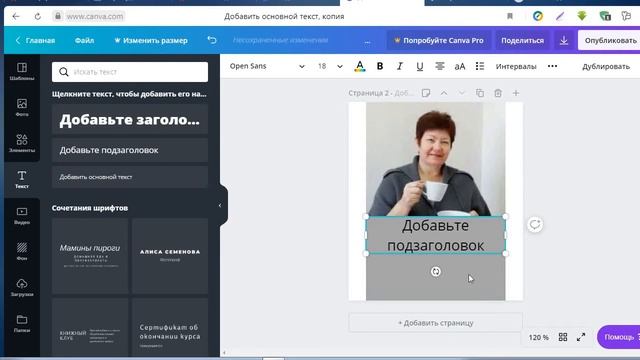640x360 pixels.
Task: Open the Photos sidebar panel
Action: [x=22, y=107]
